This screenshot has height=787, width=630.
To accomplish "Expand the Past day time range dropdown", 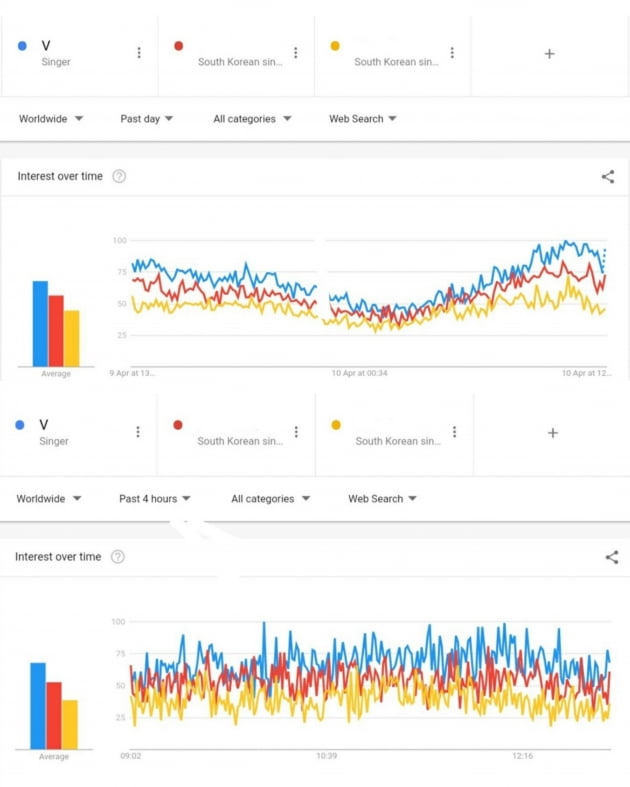I will point(147,119).
